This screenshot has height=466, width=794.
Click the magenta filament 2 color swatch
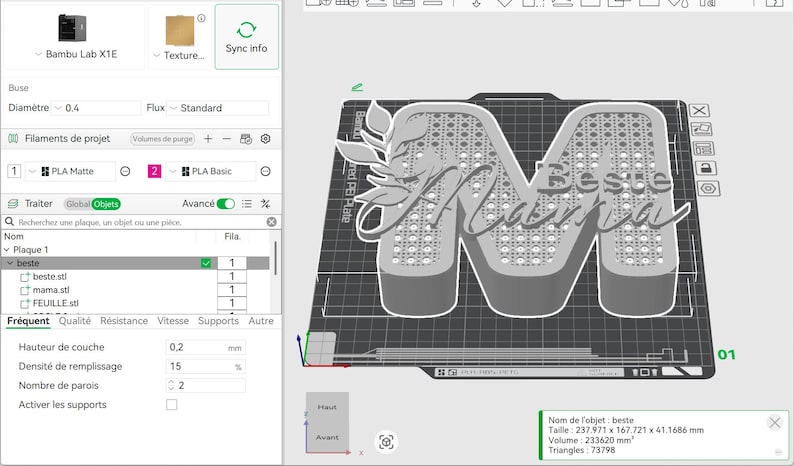[154, 171]
